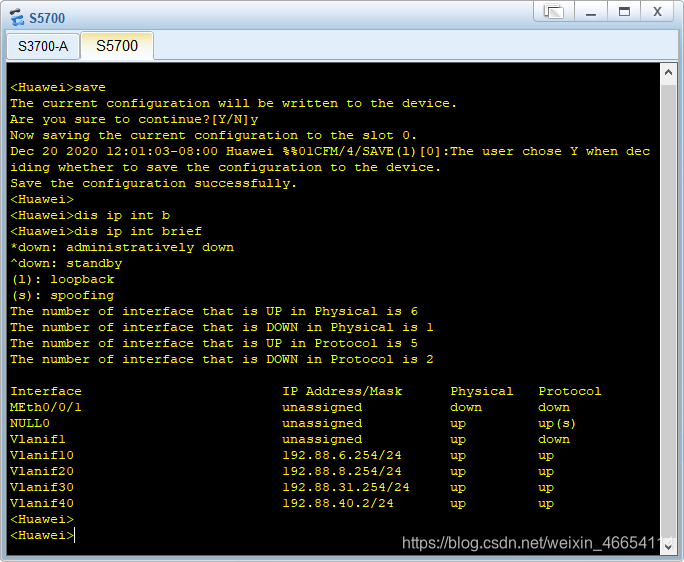Click the 'down' physical status of MEth0/0/1
Screen dimensions: 684x562
click(x=466, y=408)
